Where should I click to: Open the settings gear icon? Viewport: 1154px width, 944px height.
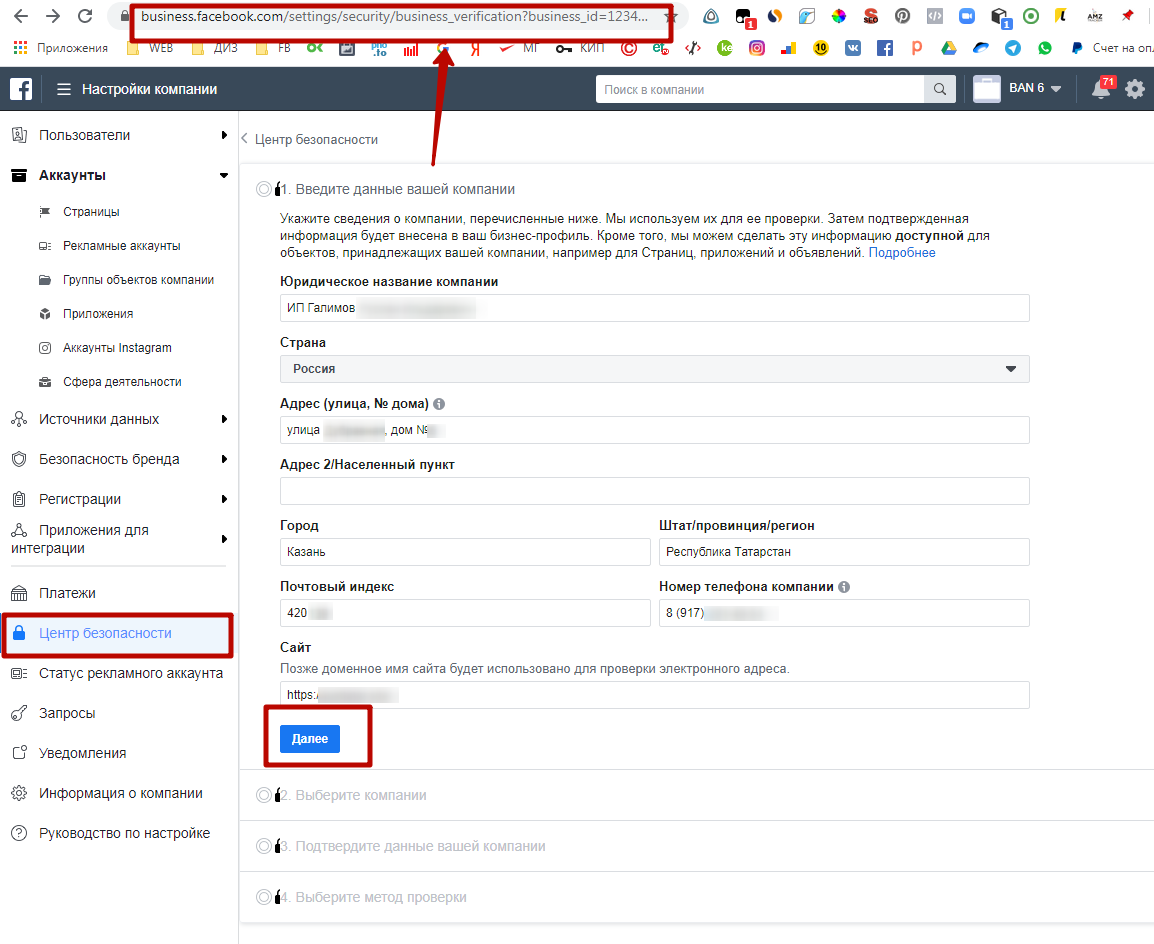1135,89
